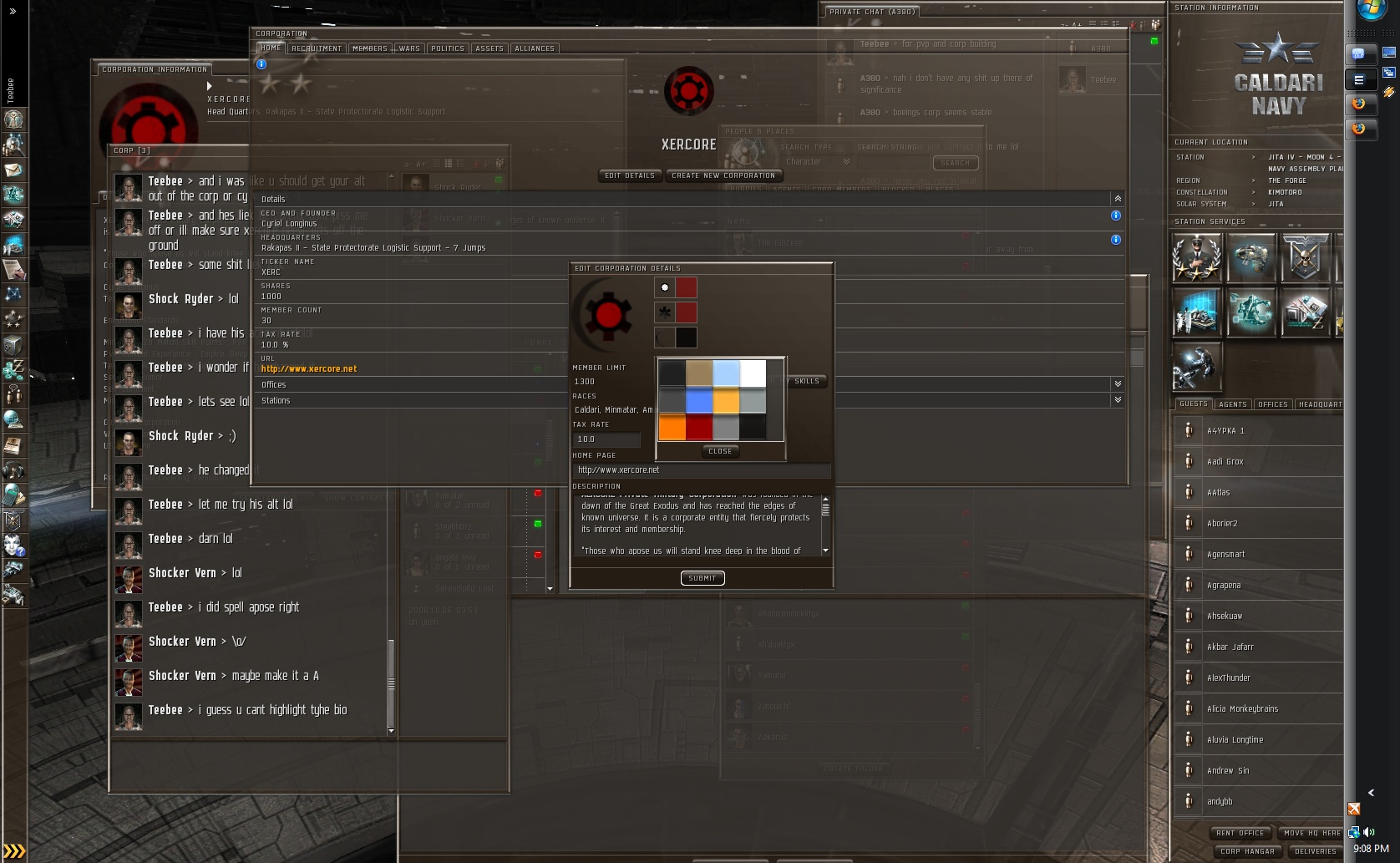Open the officer-with-stars station service
1400x863 pixels.
point(1197,257)
